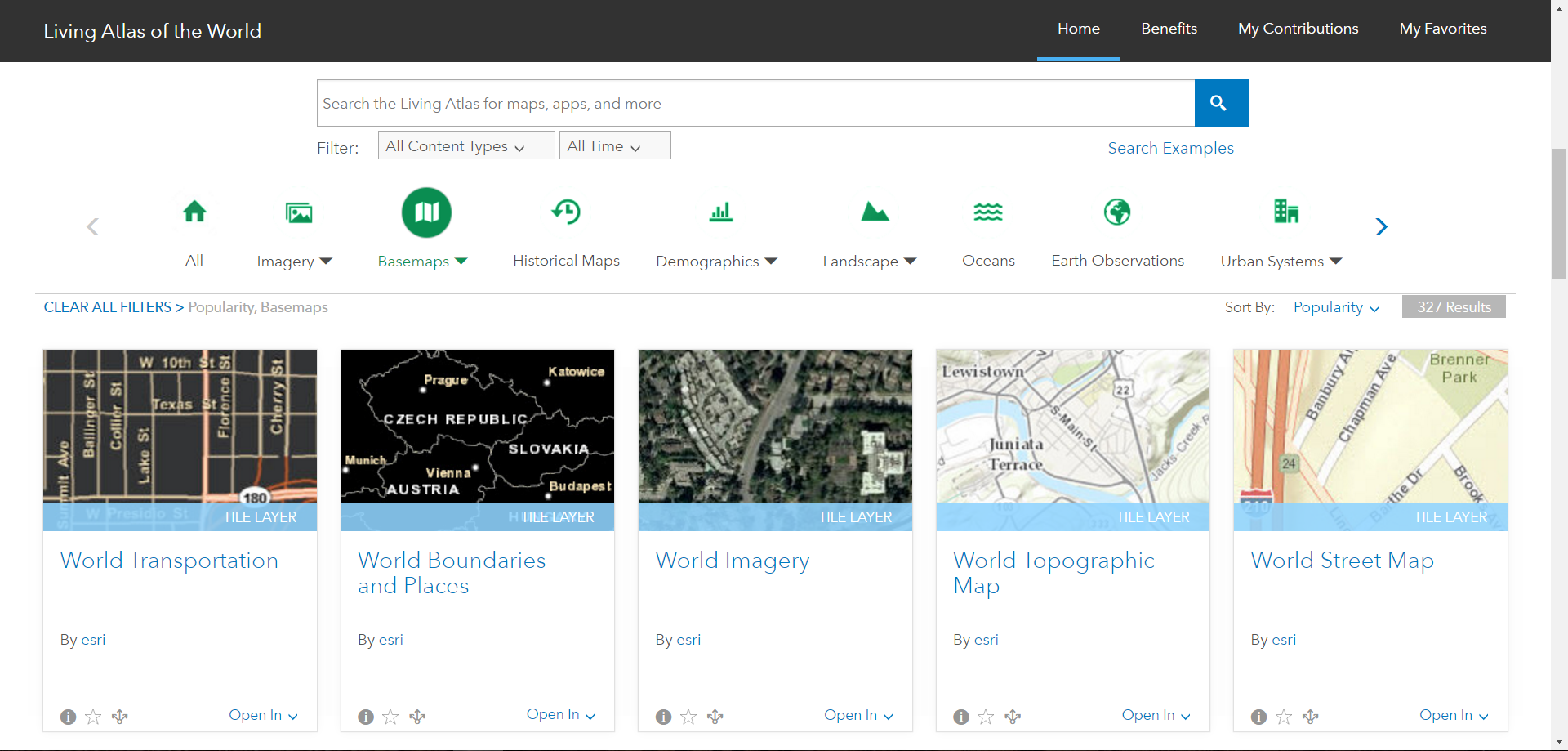Click the World Transportation thumbnail
1568x751 pixels.
(180, 440)
